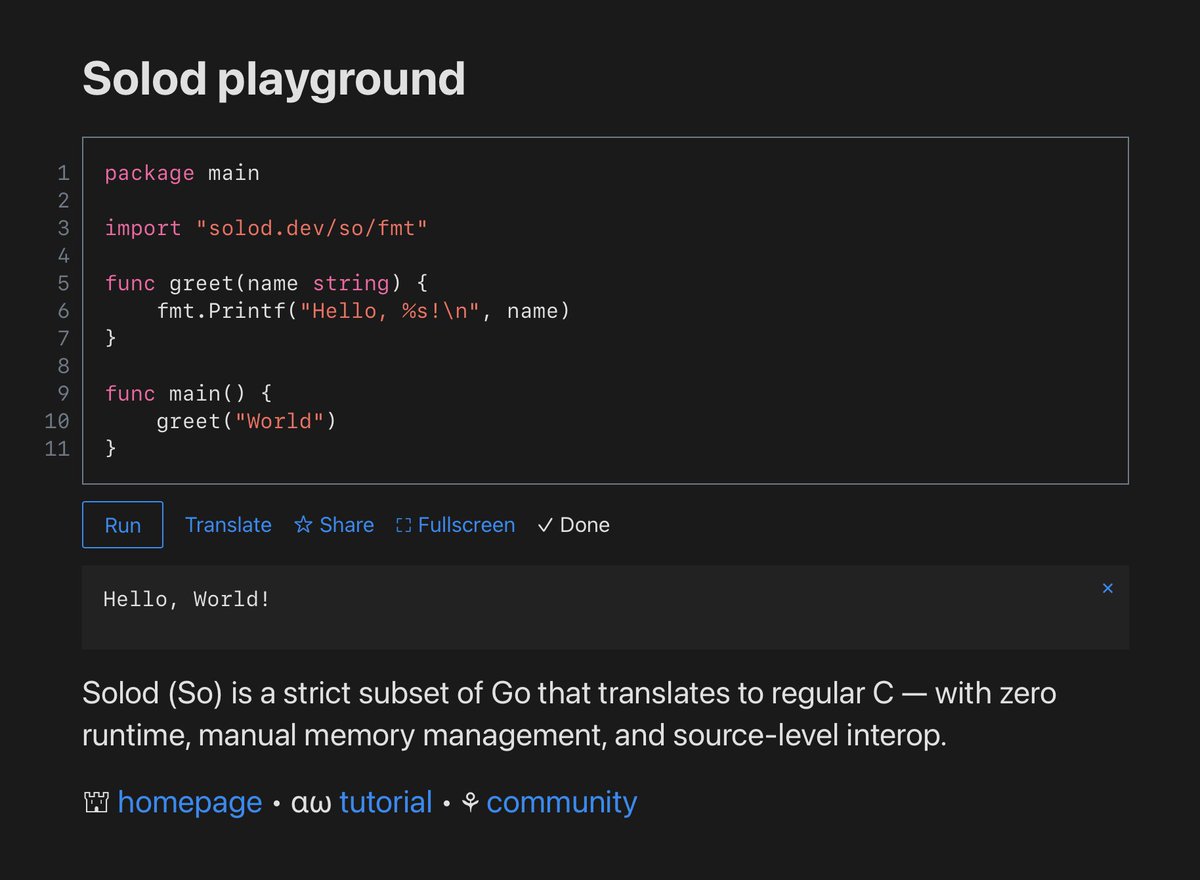Click the import "solod.dev/so/fmt" line

tap(266, 228)
